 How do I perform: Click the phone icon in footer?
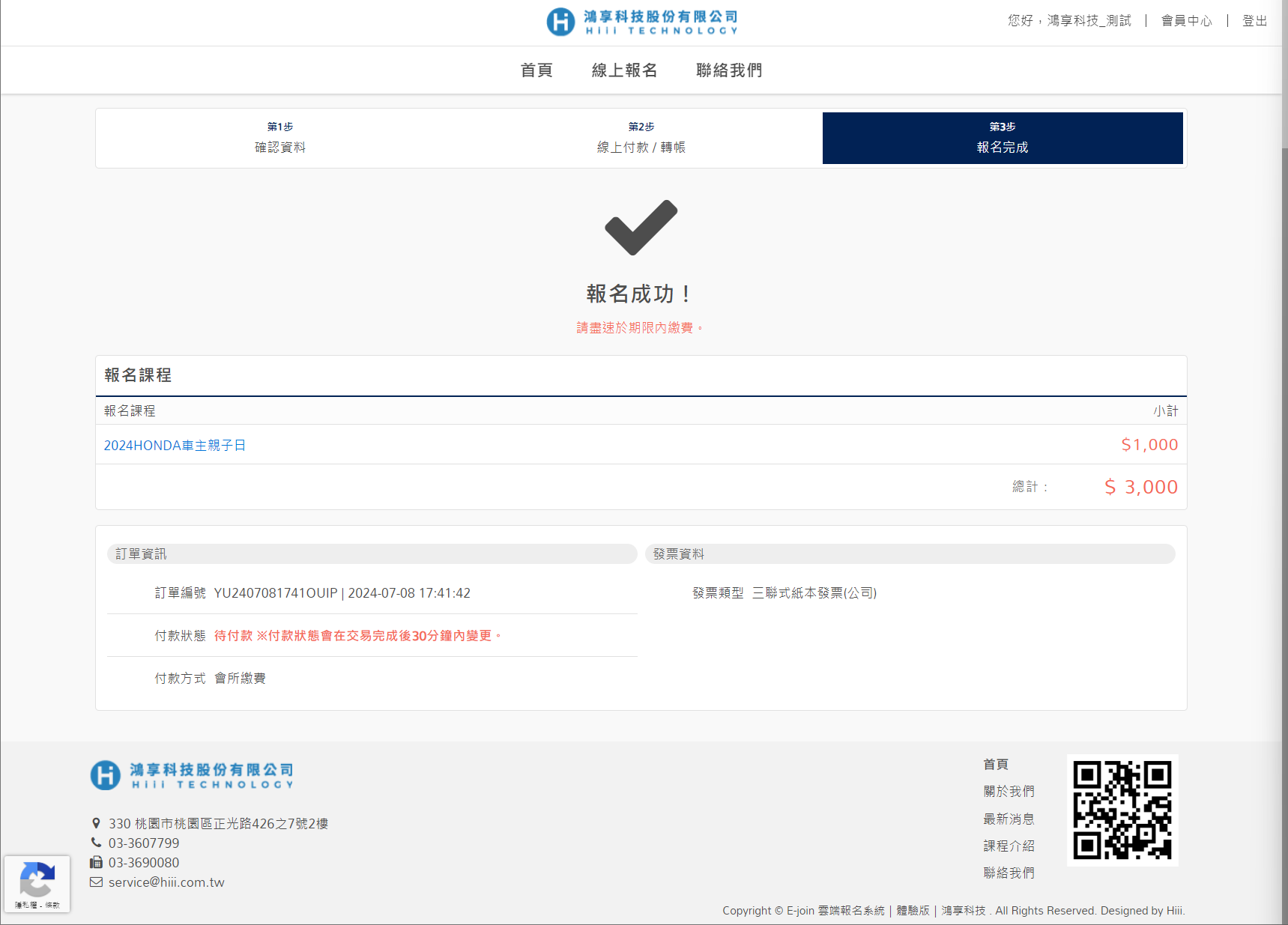point(96,843)
